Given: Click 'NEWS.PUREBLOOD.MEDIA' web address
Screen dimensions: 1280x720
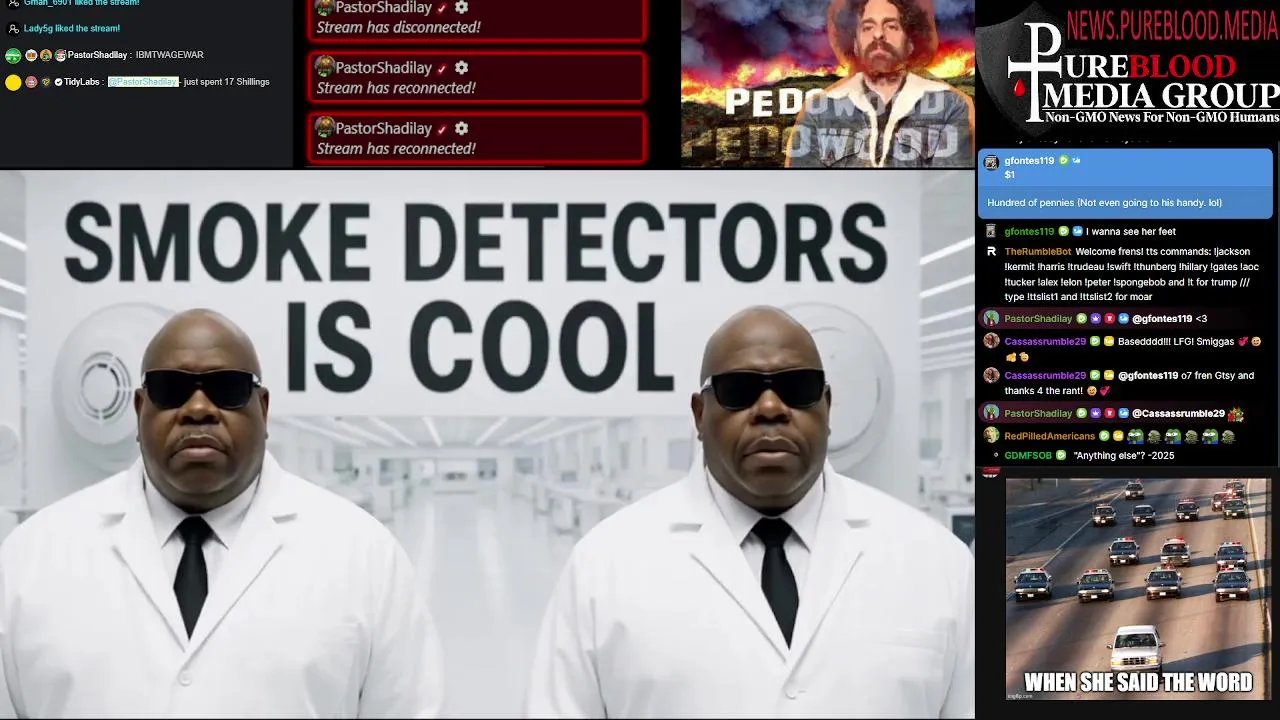Looking at the screenshot, I should tap(1172, 25).
